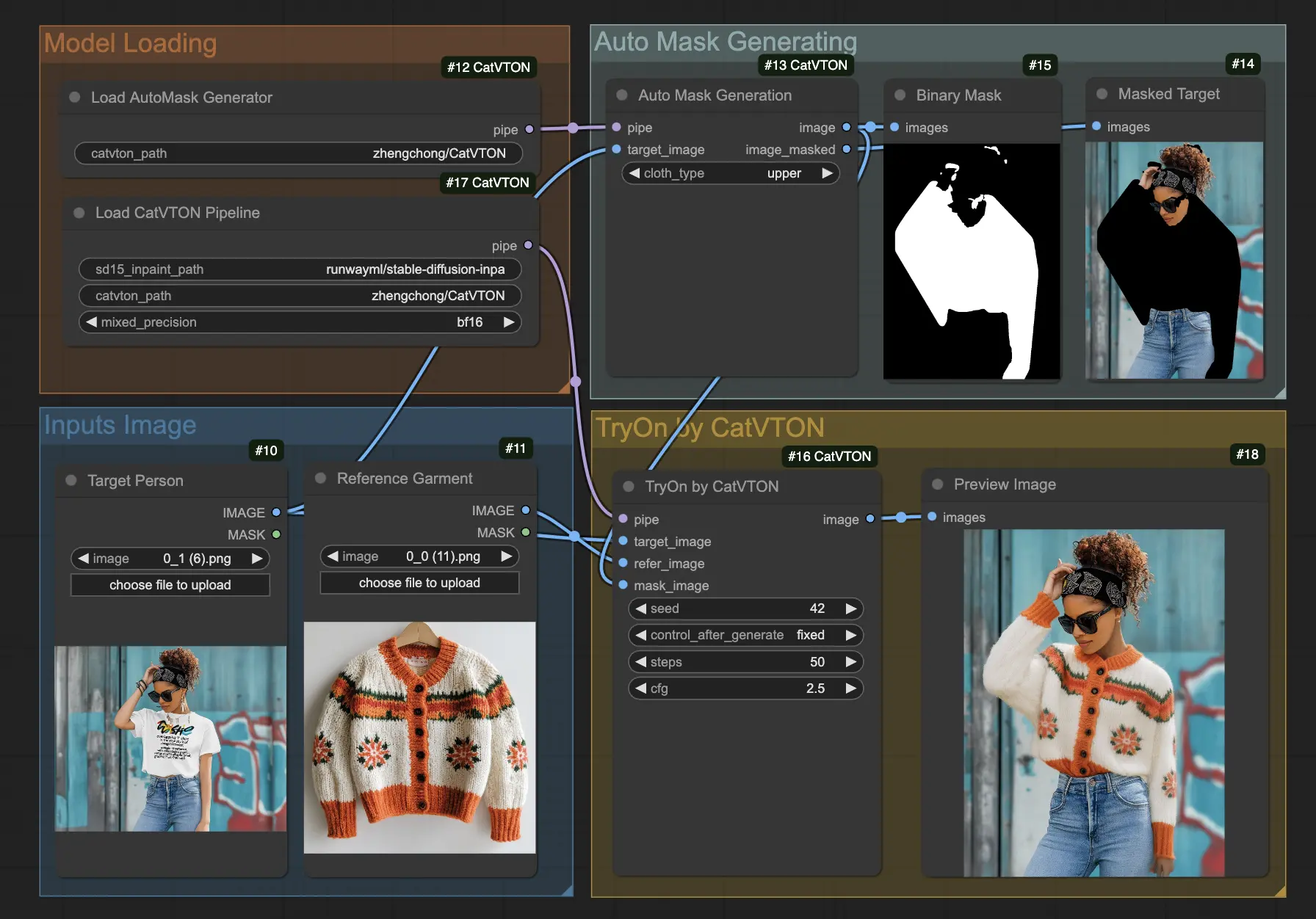
Task: Collapse the Auto Mask Generation node dot
Action: tap(622, 95)
